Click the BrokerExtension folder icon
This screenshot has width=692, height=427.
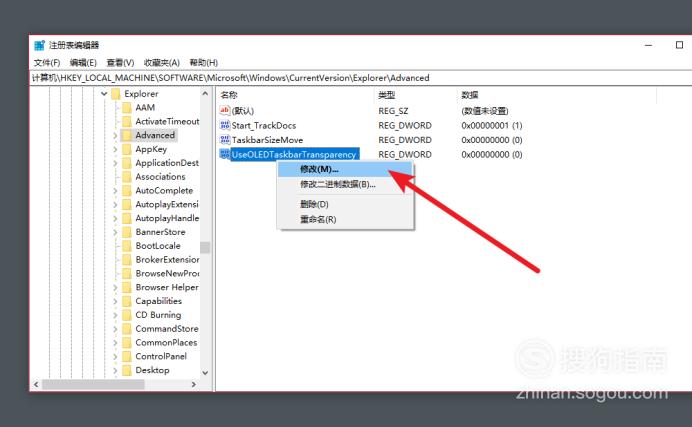(x=127, y=260)
